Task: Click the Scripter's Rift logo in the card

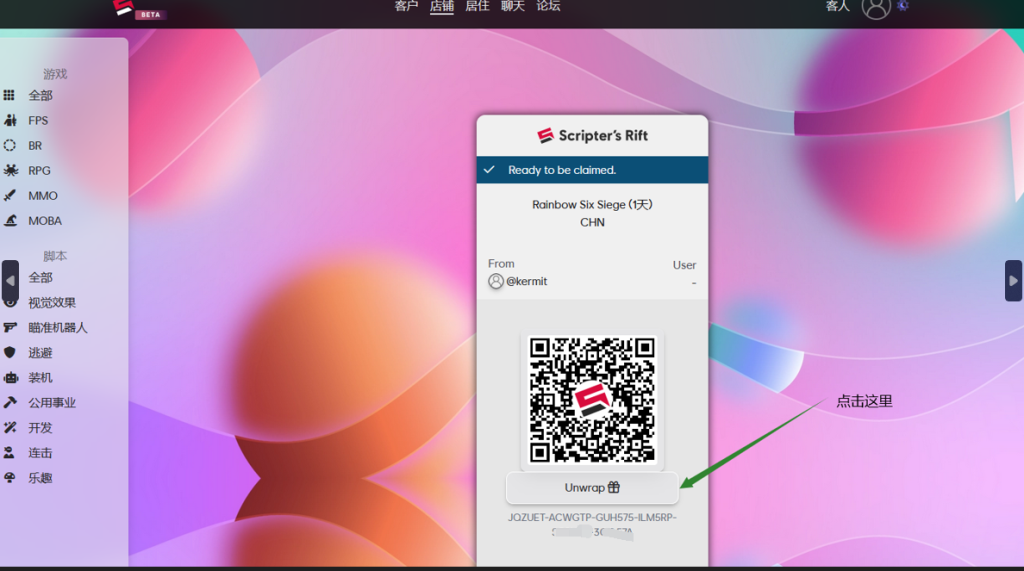Action: coord(592,135)
